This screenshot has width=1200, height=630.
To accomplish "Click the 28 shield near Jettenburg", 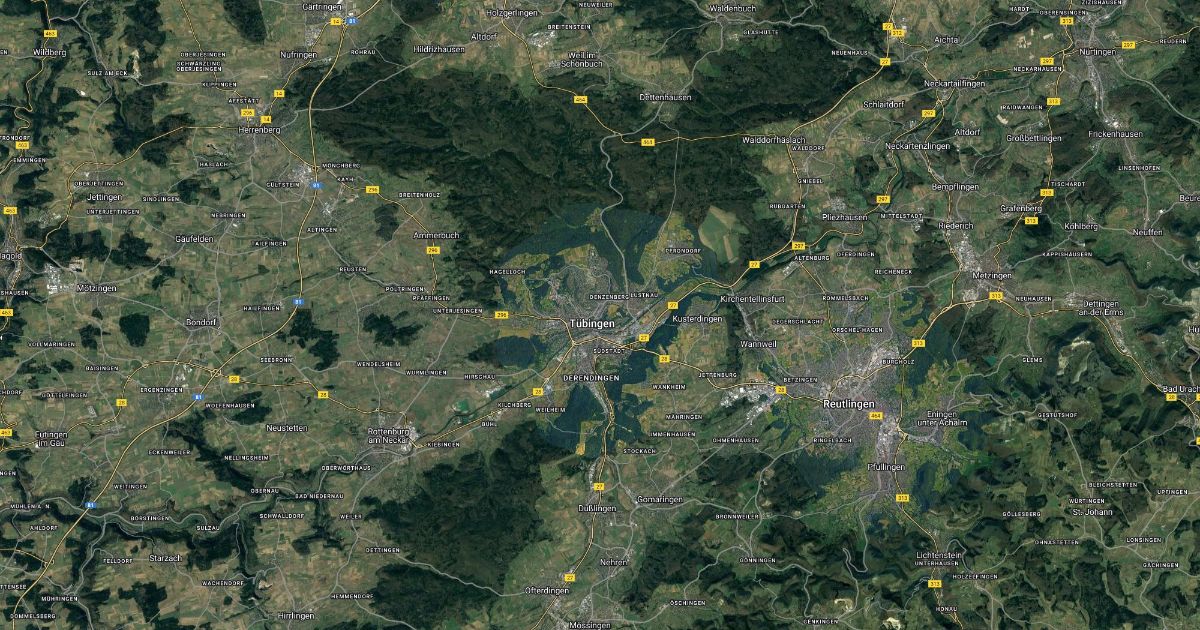I will (663, 357).
